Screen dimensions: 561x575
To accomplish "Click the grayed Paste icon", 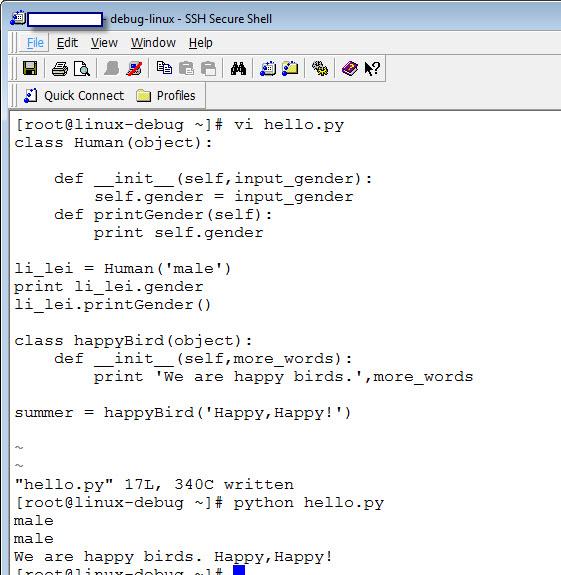I will (x=186, y=69).
